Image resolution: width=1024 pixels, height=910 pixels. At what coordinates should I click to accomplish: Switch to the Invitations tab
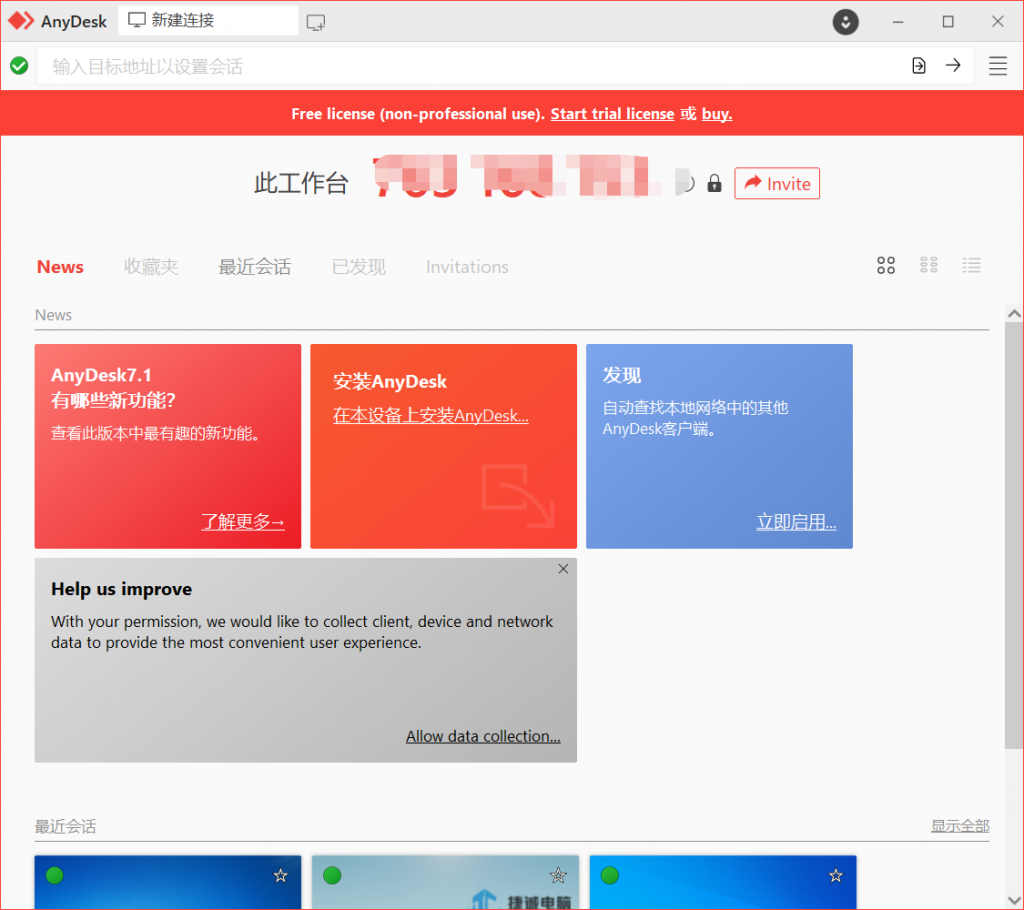[x=467, y=267]
